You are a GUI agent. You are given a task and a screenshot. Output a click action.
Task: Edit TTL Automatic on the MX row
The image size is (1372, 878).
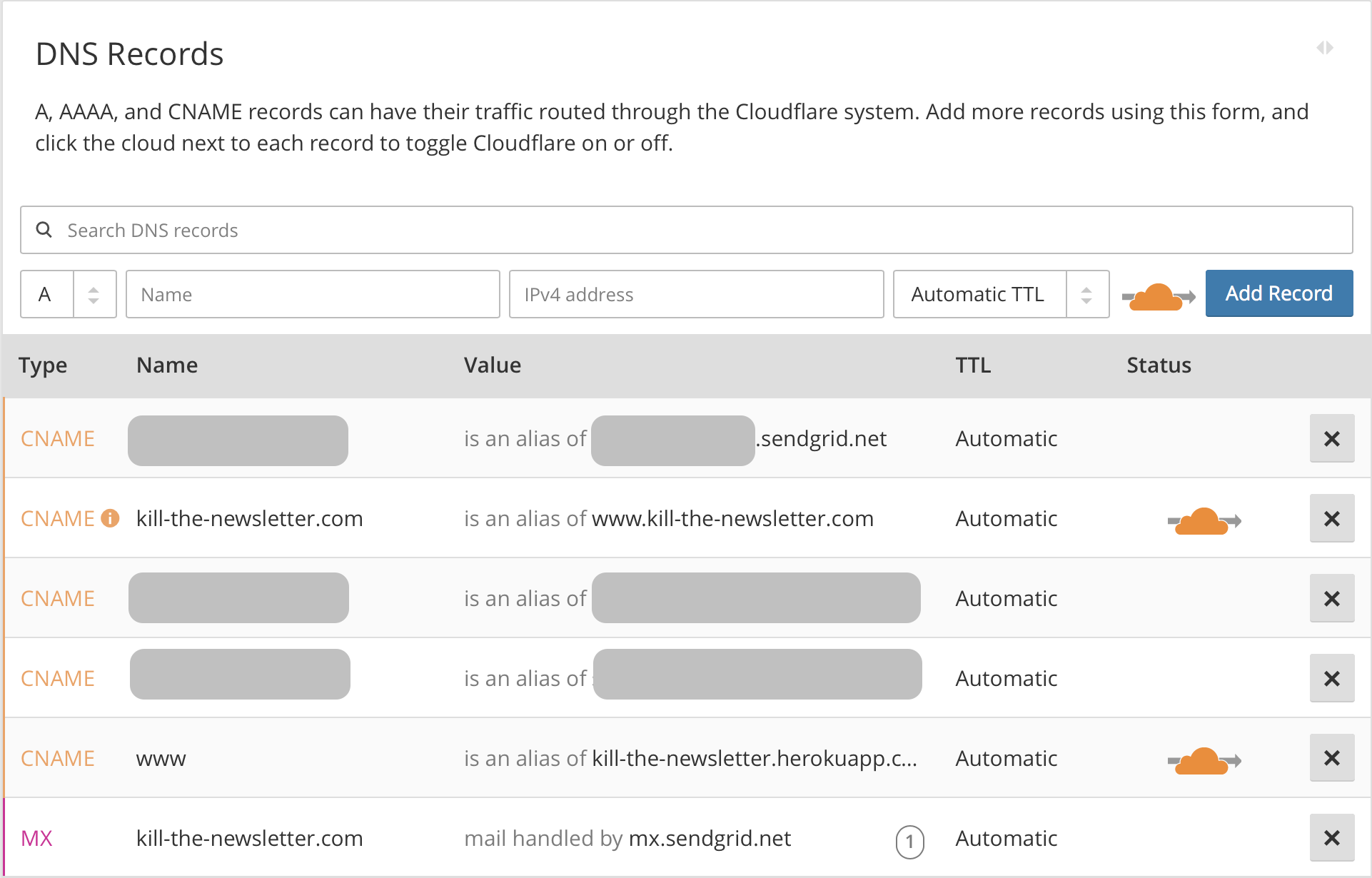point(1006,838)
